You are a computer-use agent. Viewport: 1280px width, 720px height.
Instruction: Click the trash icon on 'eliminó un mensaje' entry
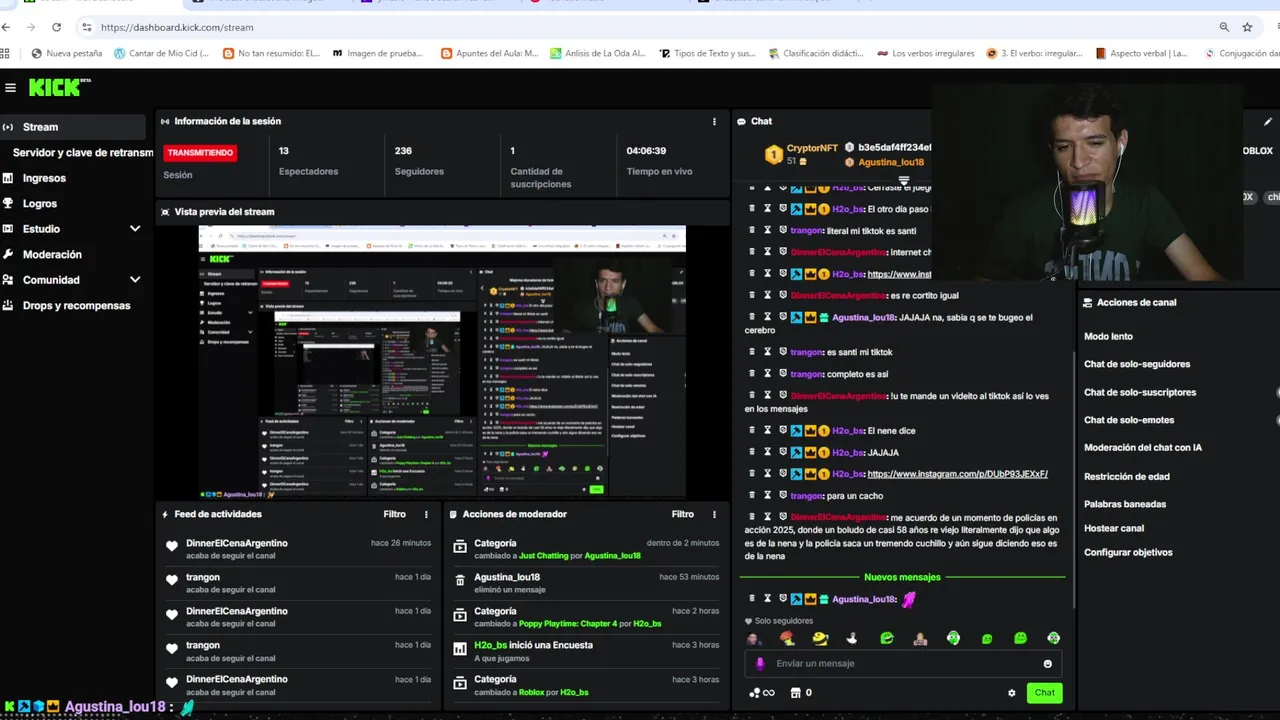[460, 580]
